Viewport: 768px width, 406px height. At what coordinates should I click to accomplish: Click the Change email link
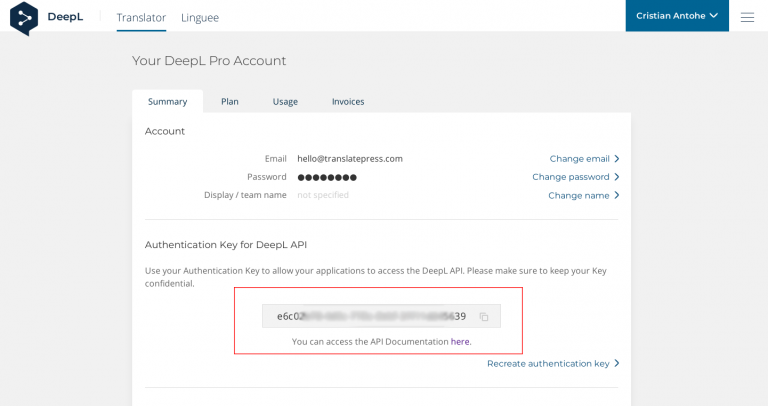coord(579,159)
